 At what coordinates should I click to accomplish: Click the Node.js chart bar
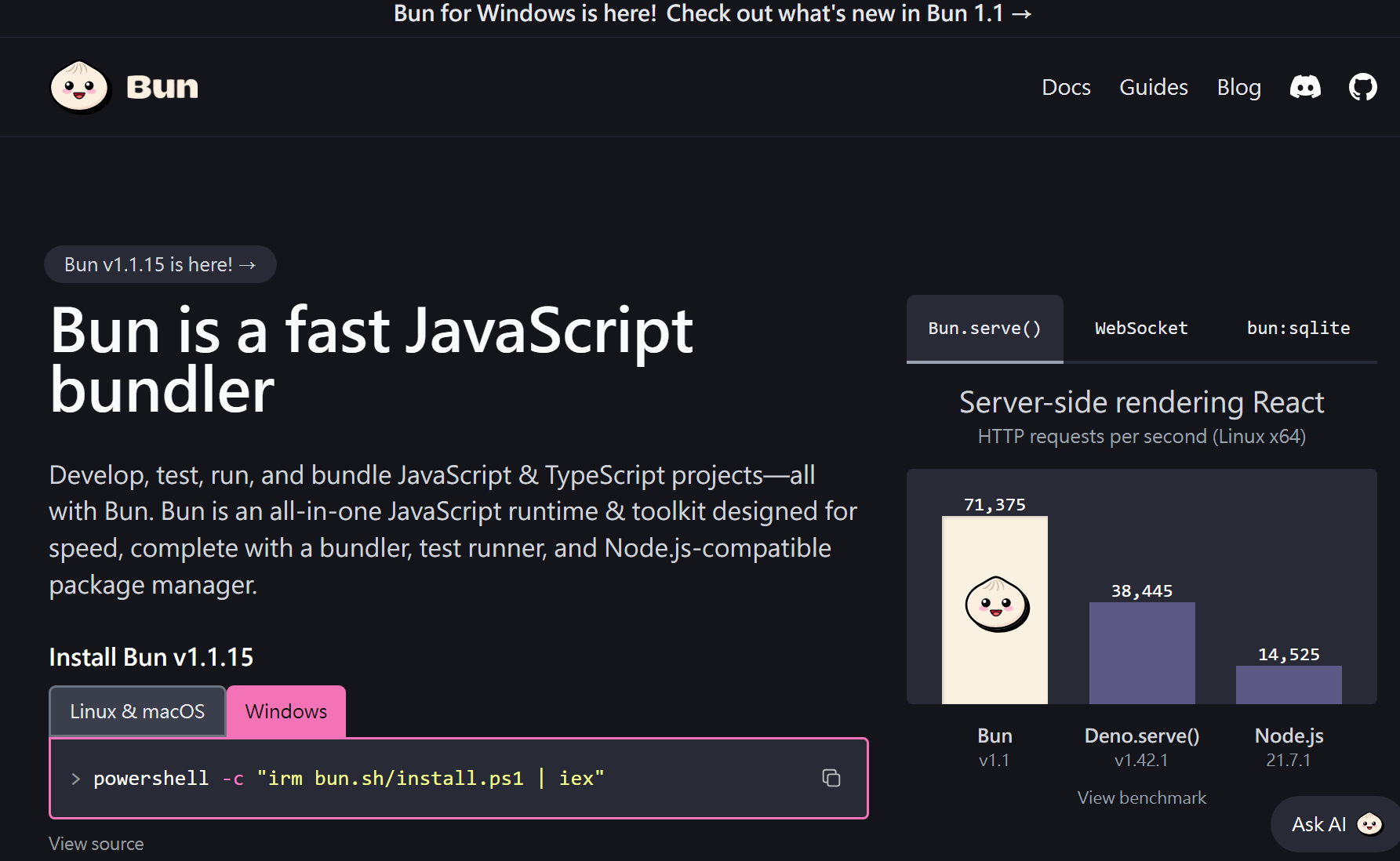click(1289, 685)
